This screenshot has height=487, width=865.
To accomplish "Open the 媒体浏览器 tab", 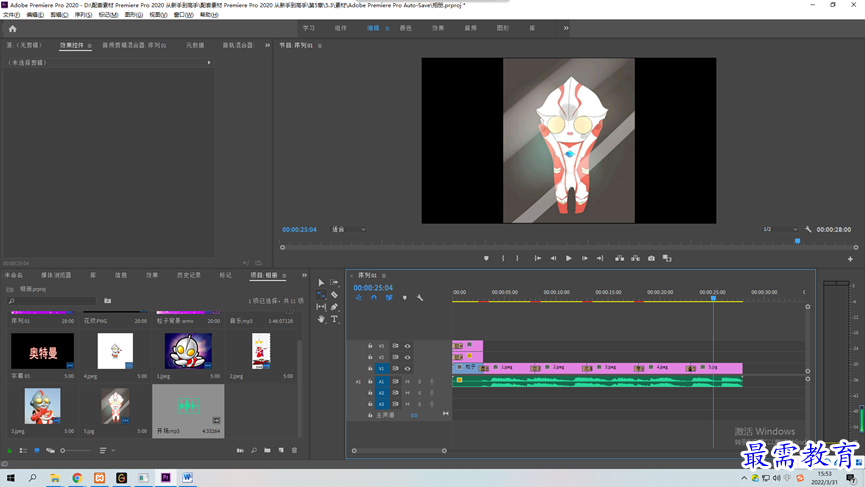I will 56,275.
